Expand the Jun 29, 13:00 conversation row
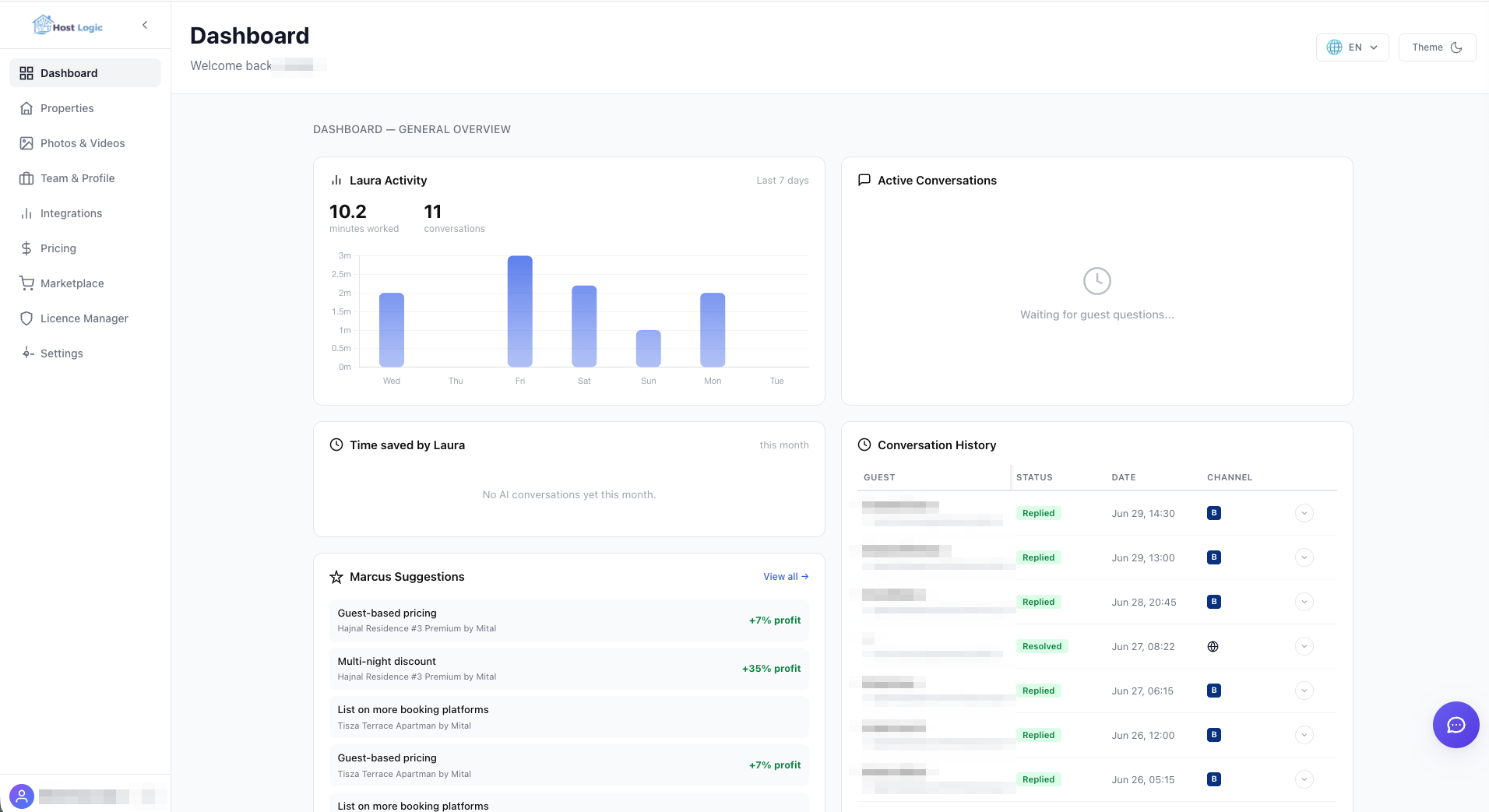The height and width of the screenshot is (812, 1489). [x=1304, y=557]
